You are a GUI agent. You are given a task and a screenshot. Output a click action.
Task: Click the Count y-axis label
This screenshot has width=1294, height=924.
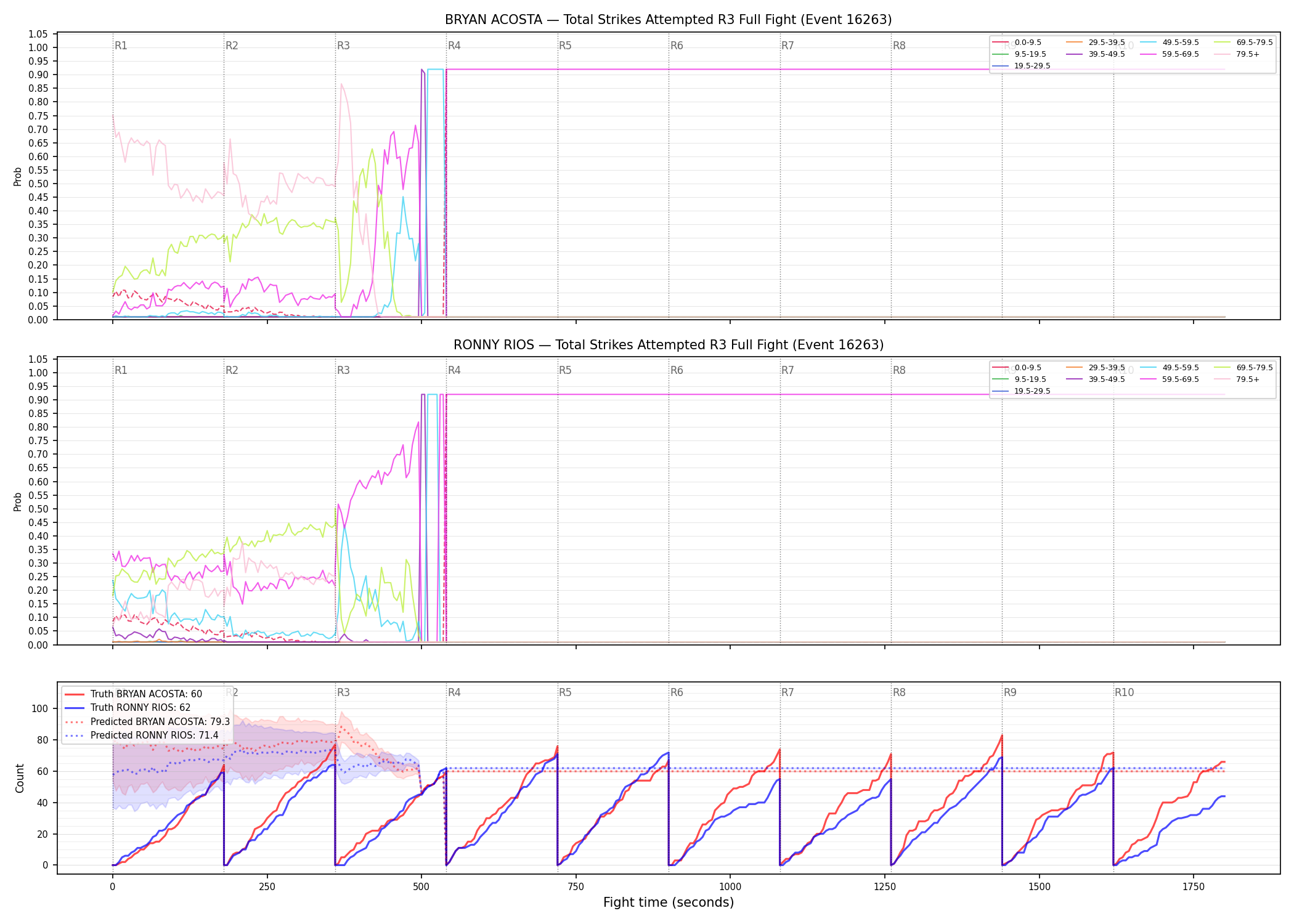[x=20, y=778]
